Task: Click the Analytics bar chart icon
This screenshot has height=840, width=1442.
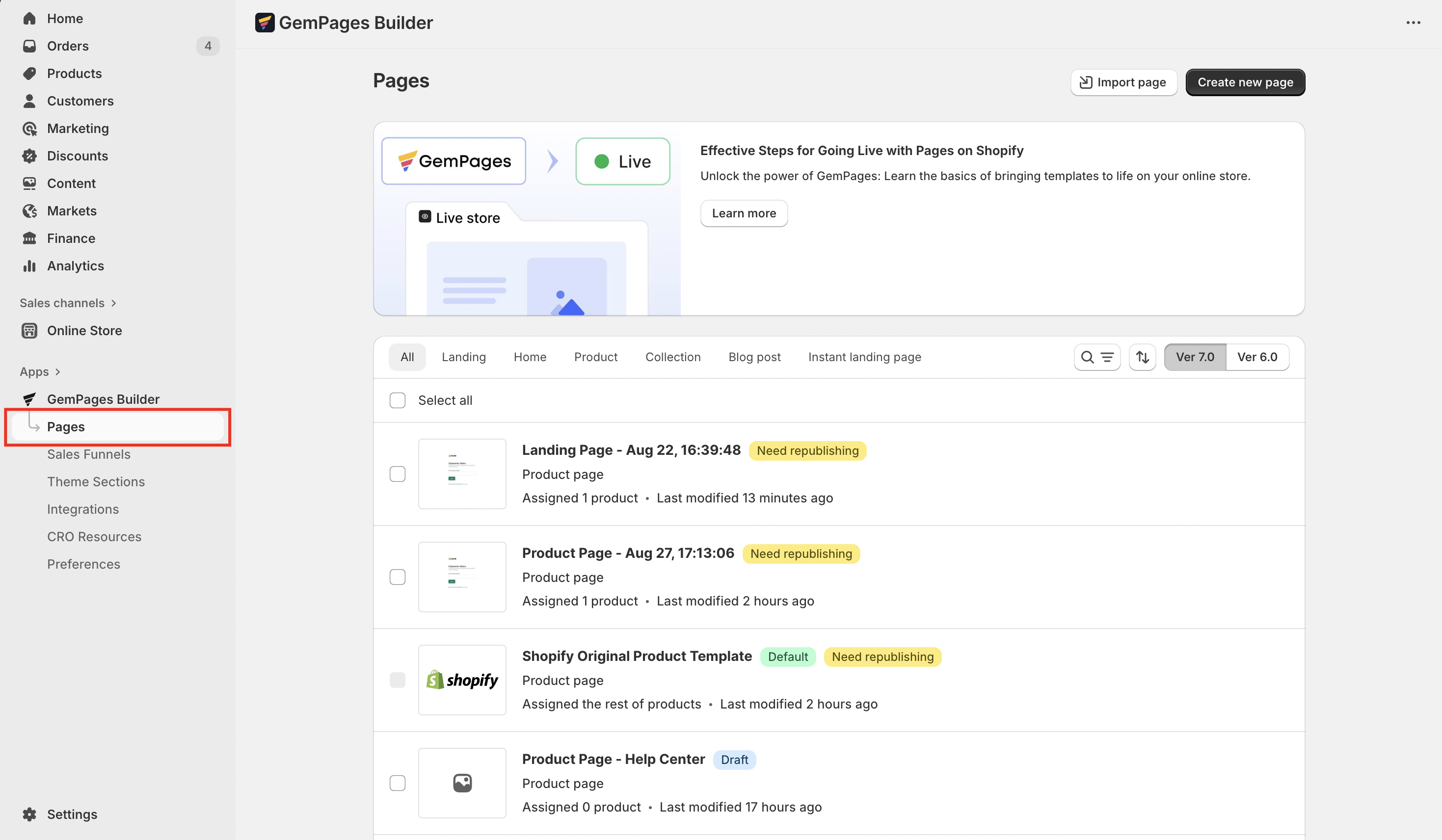Action: (x=30, y=266)
